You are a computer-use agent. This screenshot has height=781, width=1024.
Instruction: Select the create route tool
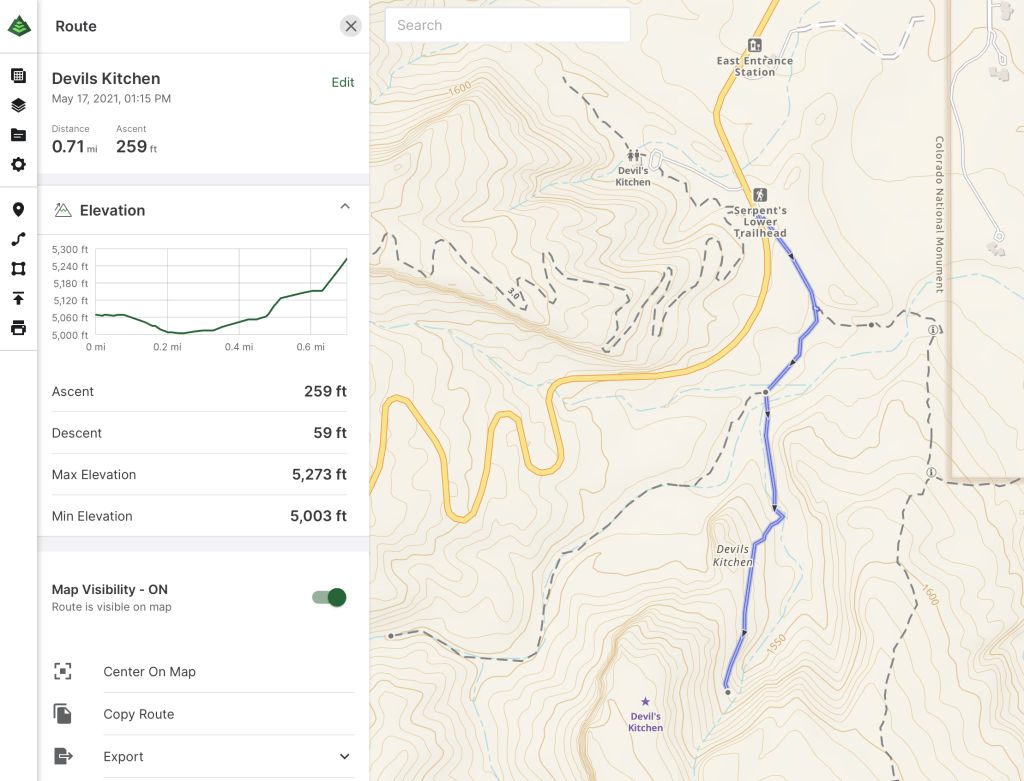(18, 239)
